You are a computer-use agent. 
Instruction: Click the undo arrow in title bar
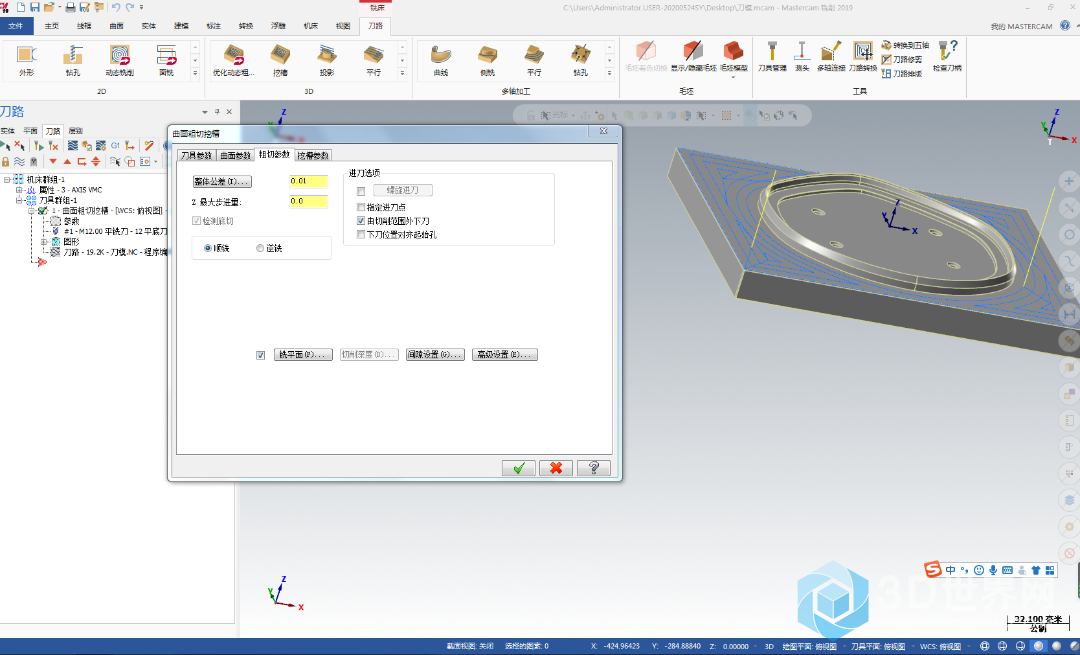[x=115, y=7]
